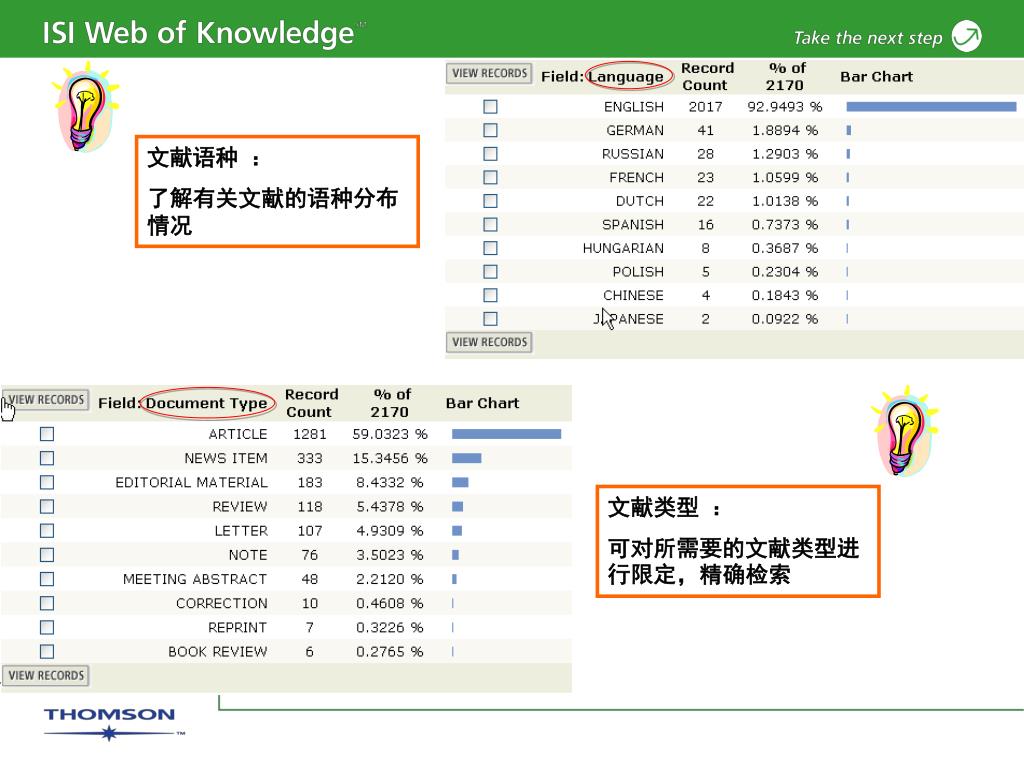The width and height of the screenshot is (1024, 768).
Task: Click the ISI Web of Knowledge title
Action: point(198,33)
